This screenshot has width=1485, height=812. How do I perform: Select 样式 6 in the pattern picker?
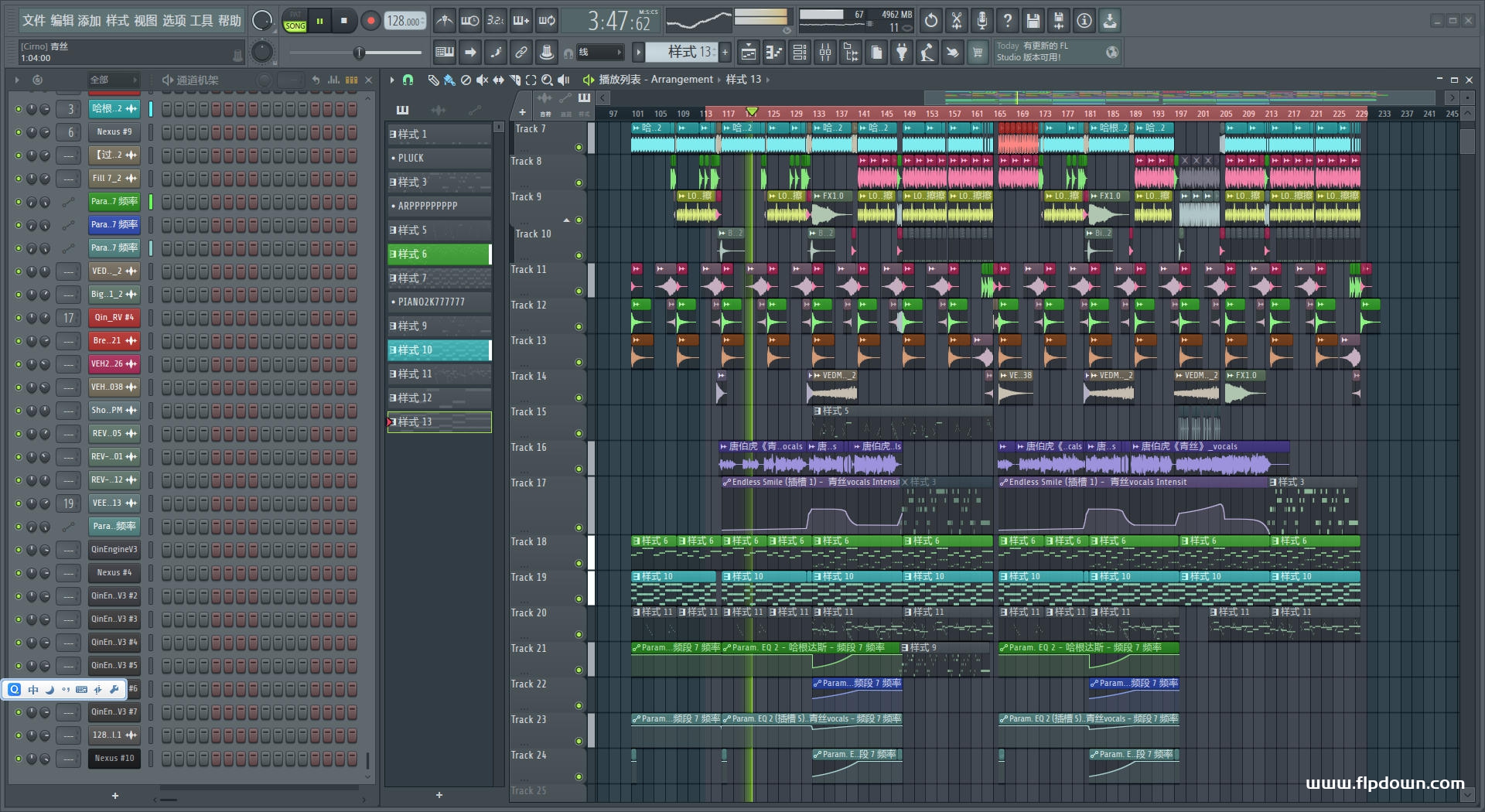point(438,254)
